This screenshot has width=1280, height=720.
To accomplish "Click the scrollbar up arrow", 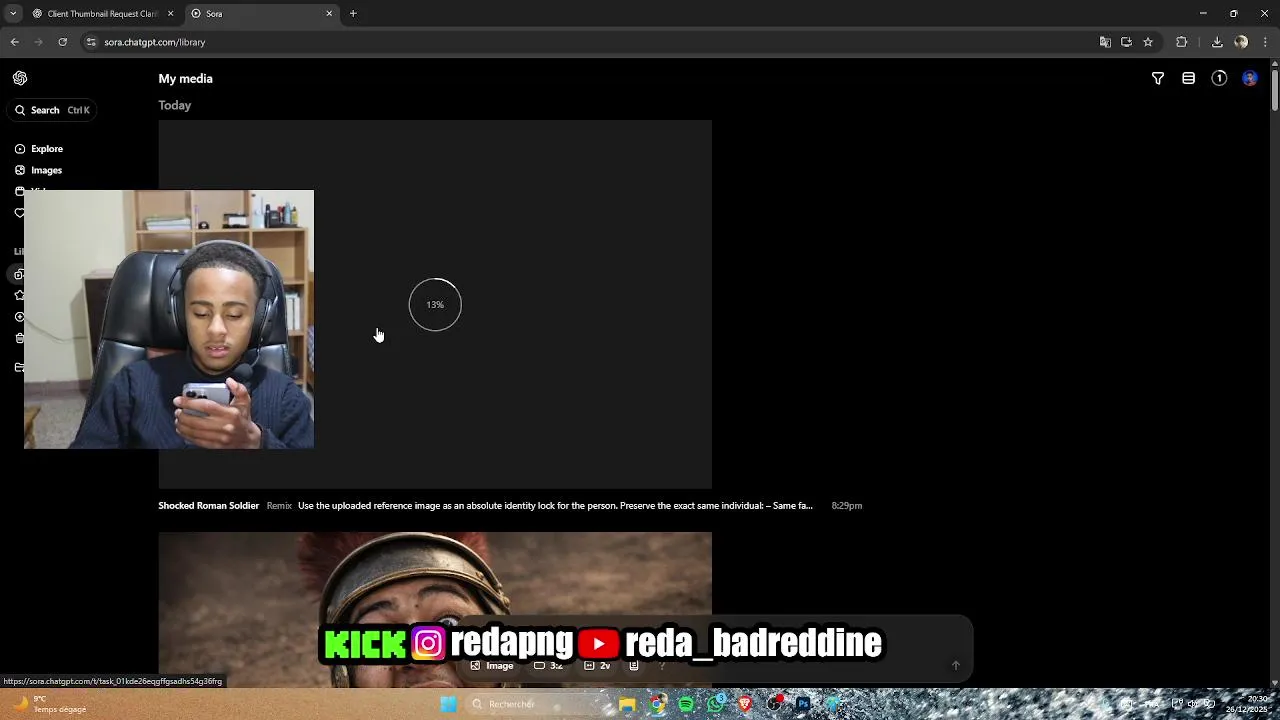I will pos(1275,64).
